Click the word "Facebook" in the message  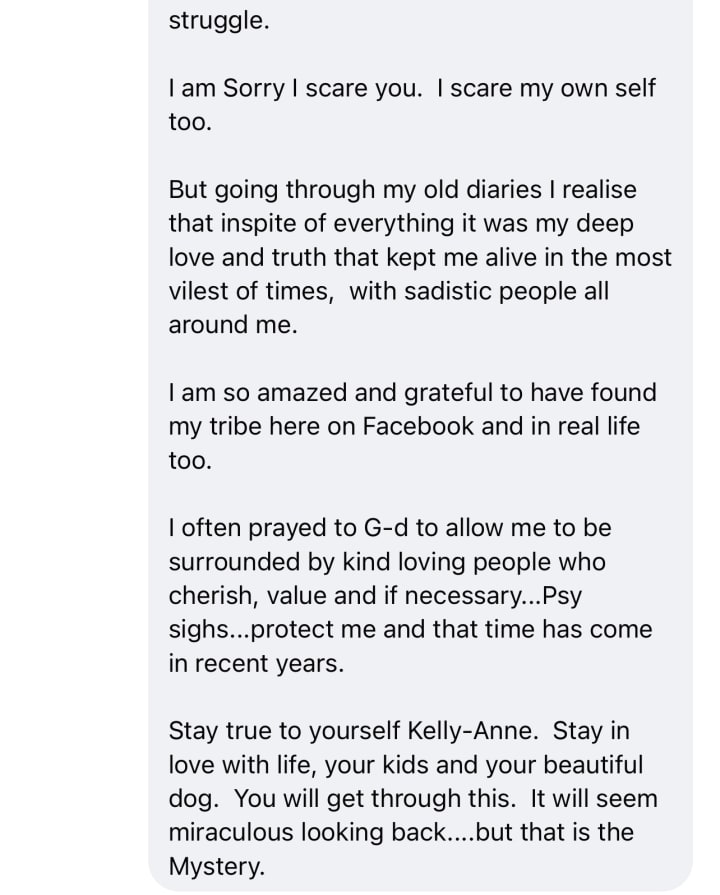(418, 426)
